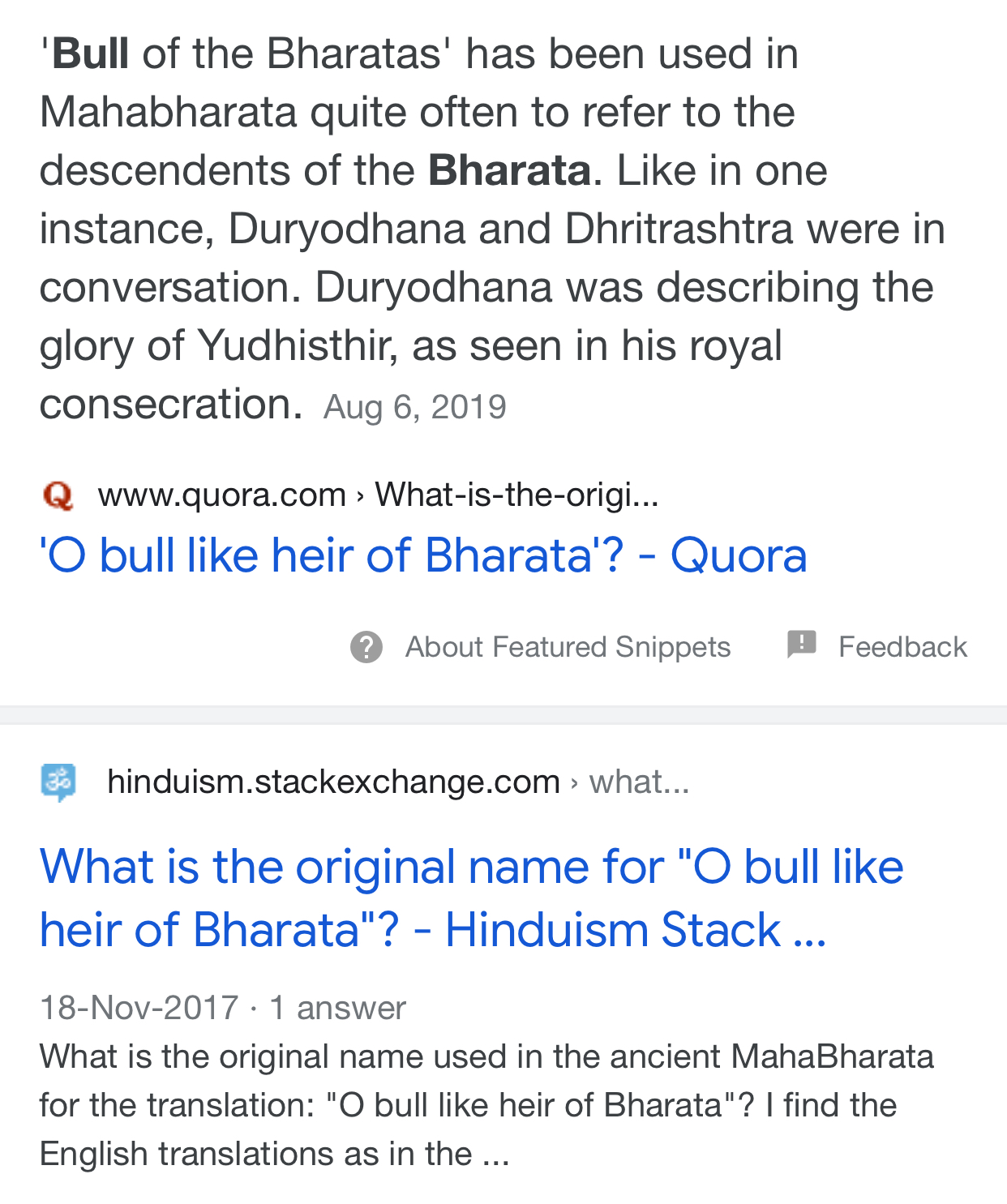
Task: Click the gray 'what...' breadcrumb
Action: pyautogui.click(x=639, y=782)
